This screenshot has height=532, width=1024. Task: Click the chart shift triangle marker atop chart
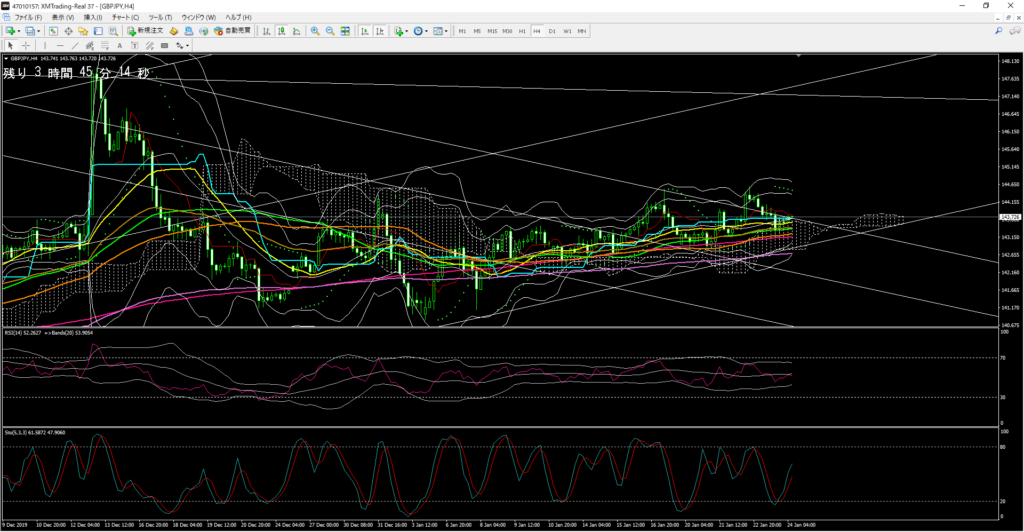[799, 56]
